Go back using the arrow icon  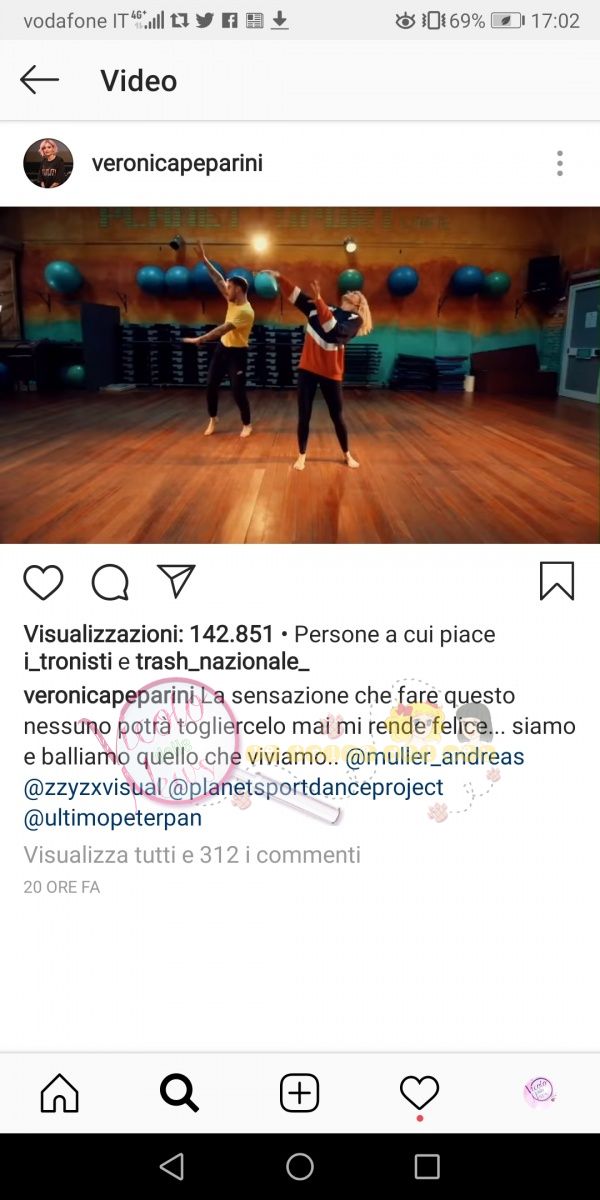(40, 80)
